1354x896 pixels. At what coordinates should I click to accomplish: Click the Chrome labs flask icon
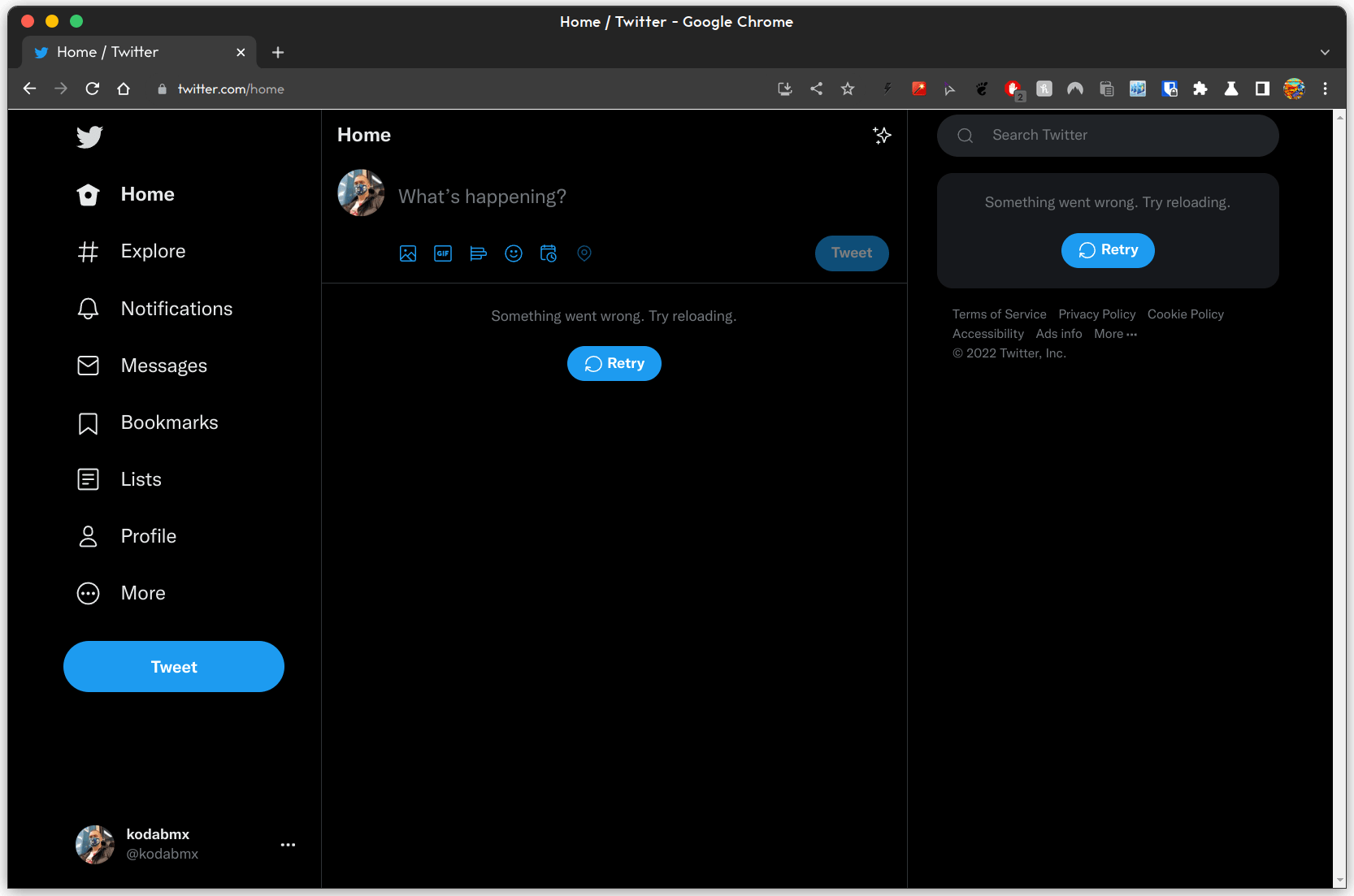click(1231, 89)
